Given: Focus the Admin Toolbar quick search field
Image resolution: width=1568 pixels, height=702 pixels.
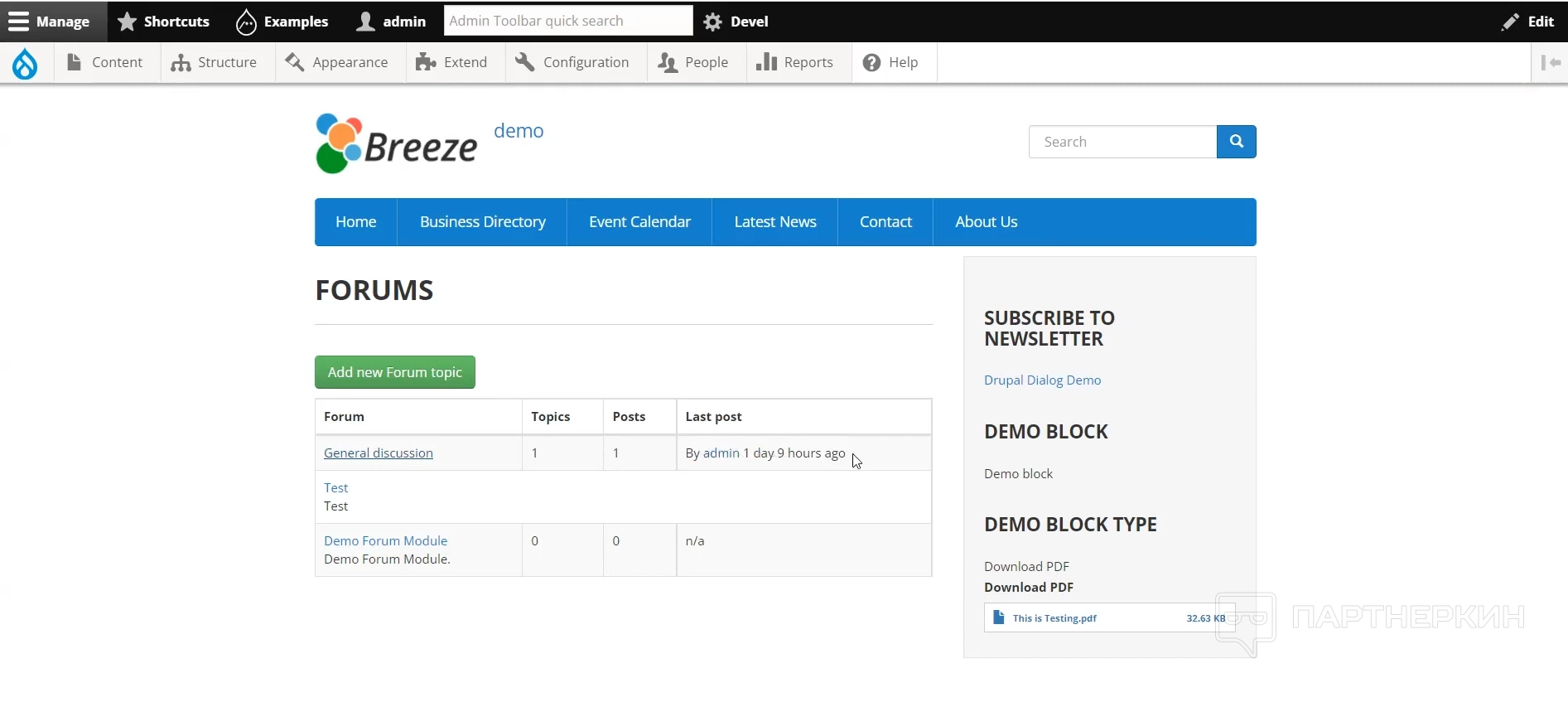Looking at the screenshot, I should (567, 21).
